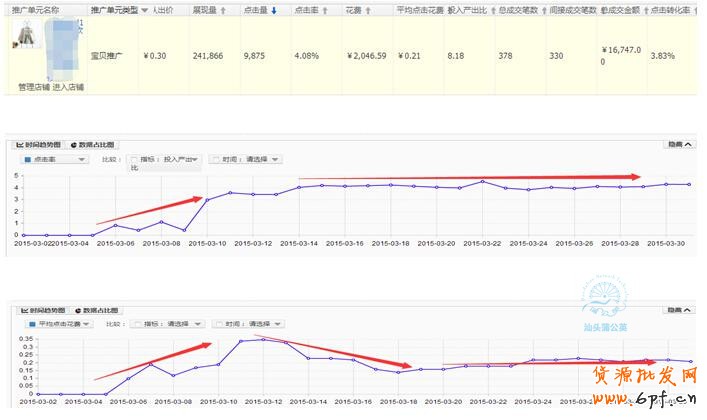Collapse upper chart with 隐藏 arrow icon
This screenshot has height=420, width=707.
tap(687, 145)
